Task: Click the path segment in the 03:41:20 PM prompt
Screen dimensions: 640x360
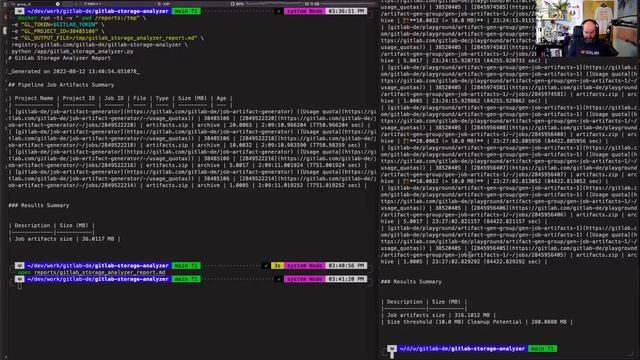Action: 98,279
